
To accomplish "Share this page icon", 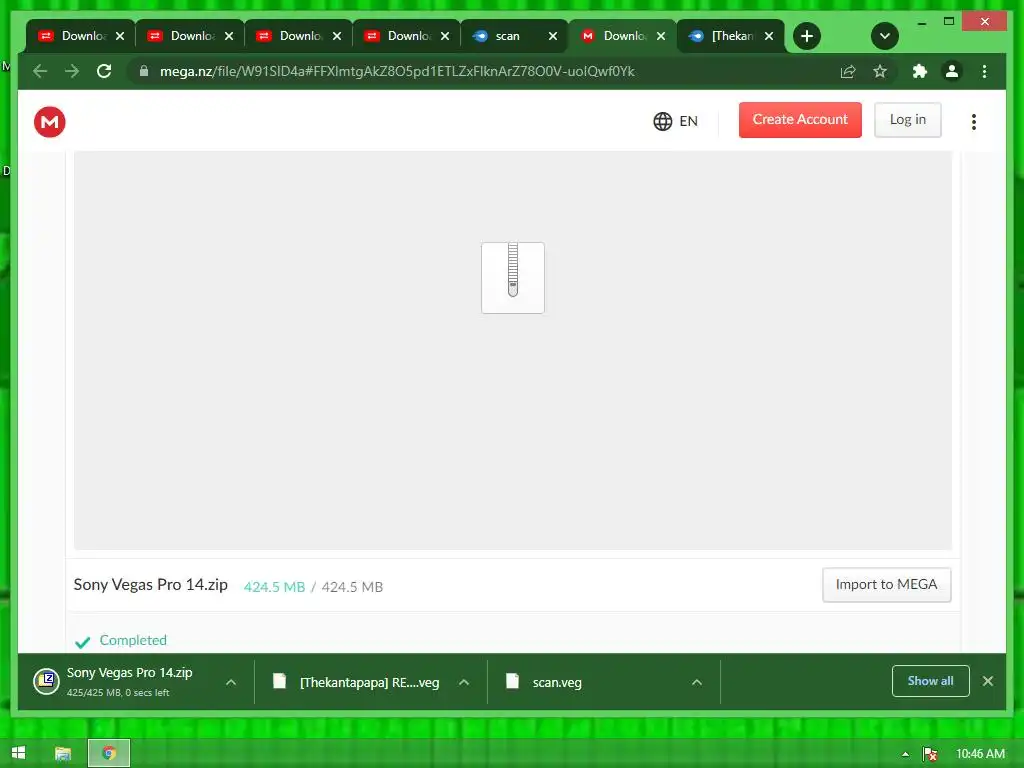I will tap(848, 71).
